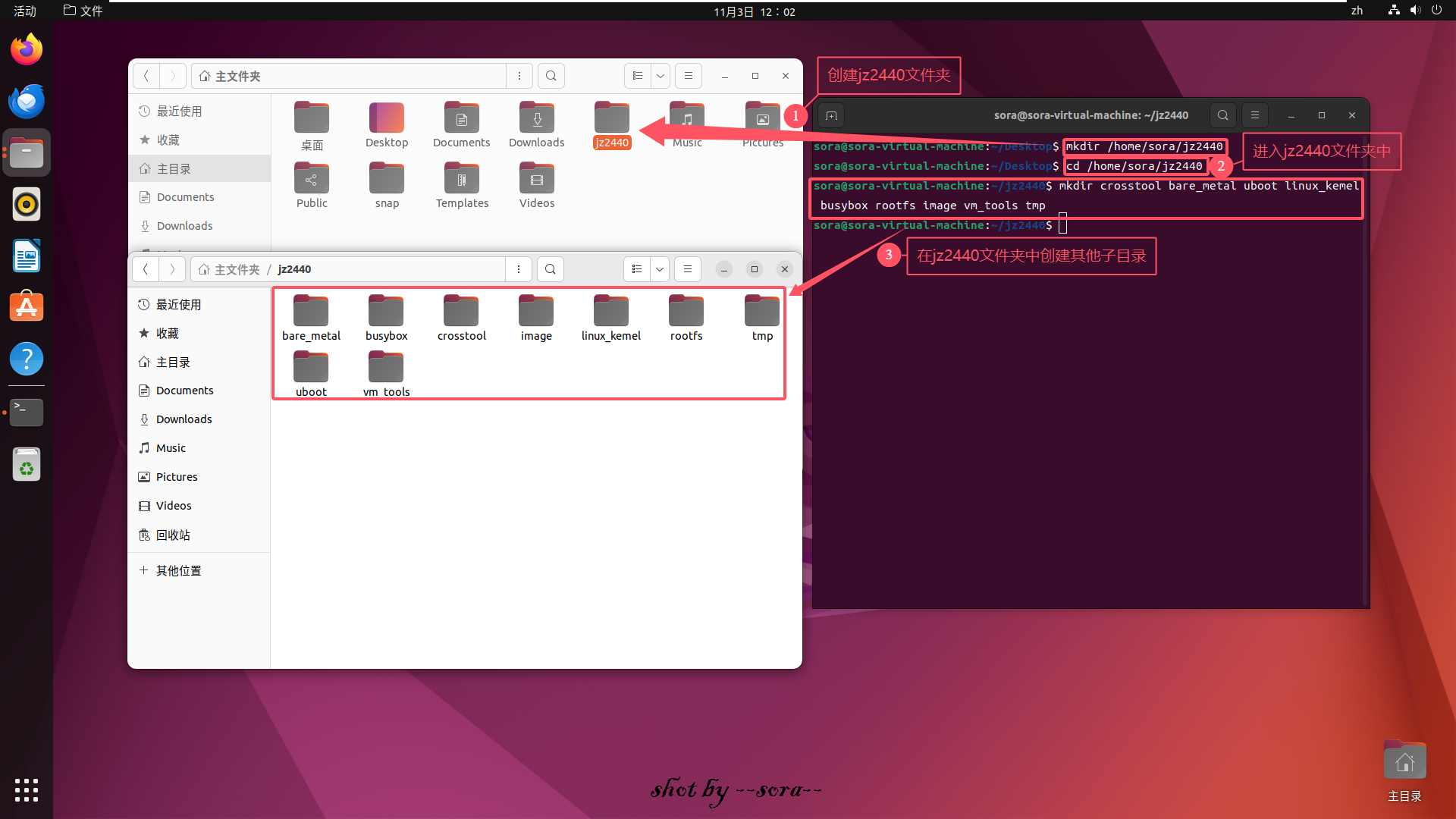This screenshot has height=819, width=1456.
Task: Open the Documents folder icon in home window
Action: [462, 125]
